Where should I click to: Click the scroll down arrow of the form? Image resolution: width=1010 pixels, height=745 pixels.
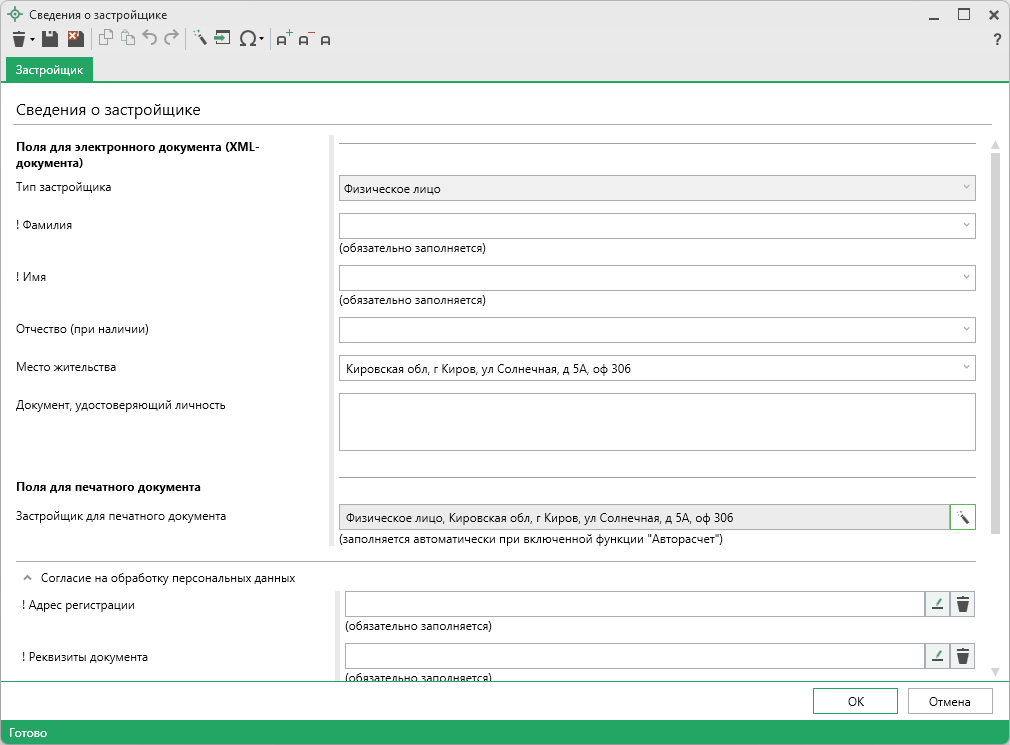click(x=994, y=672)
